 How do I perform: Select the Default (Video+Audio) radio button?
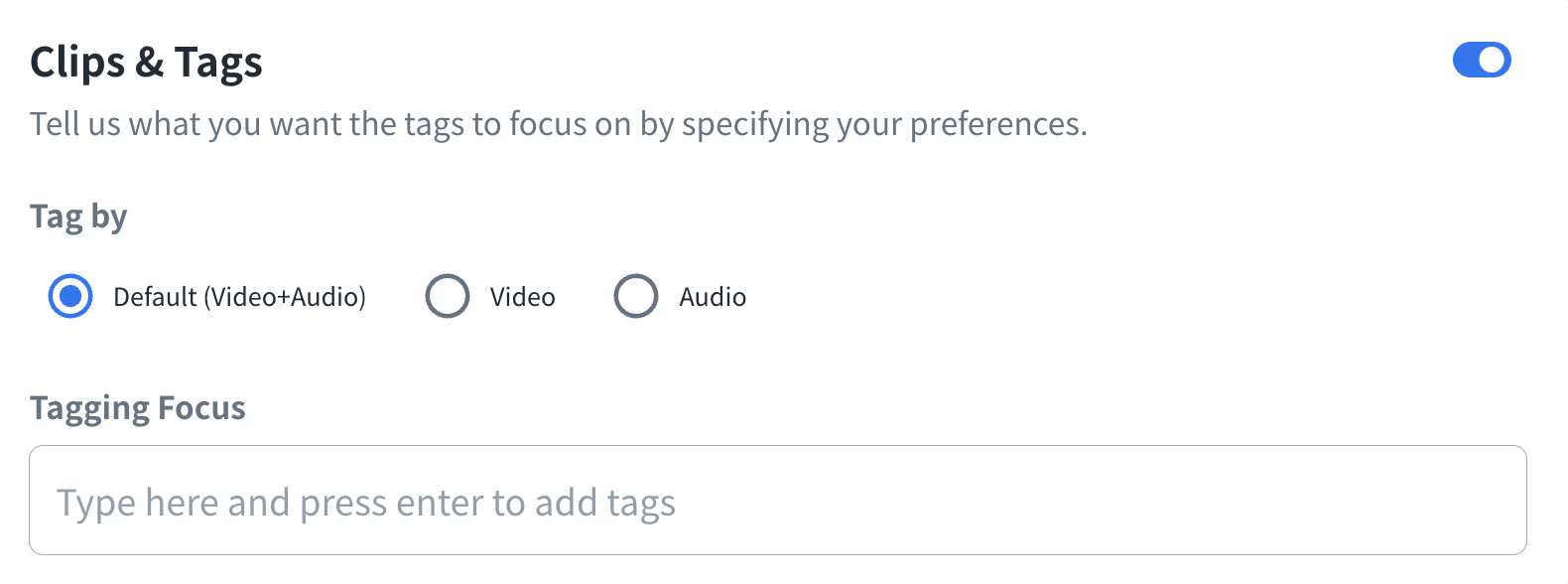[x=70, y=296]
